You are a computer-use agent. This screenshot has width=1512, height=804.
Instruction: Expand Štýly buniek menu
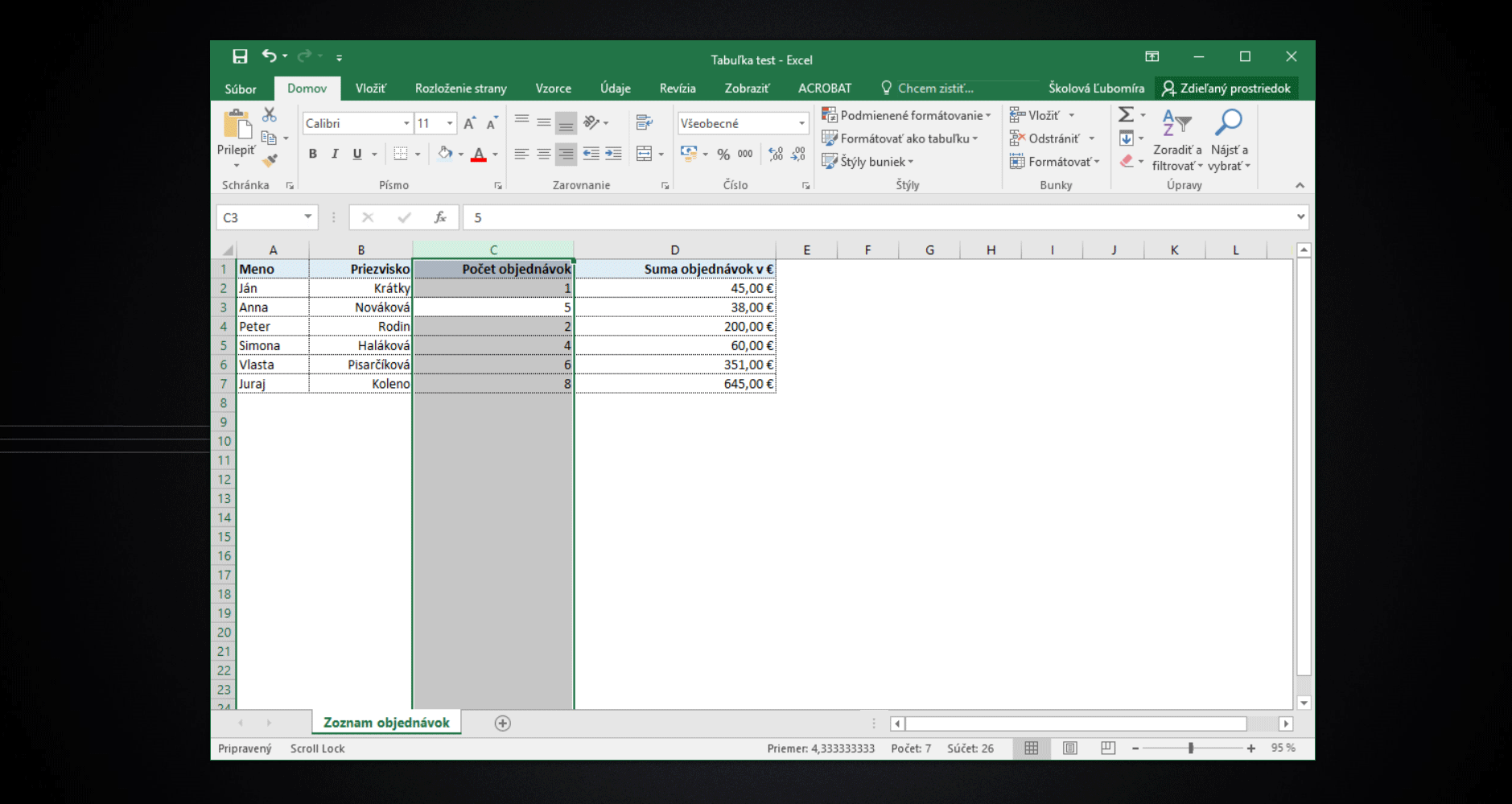coord(867,162)
